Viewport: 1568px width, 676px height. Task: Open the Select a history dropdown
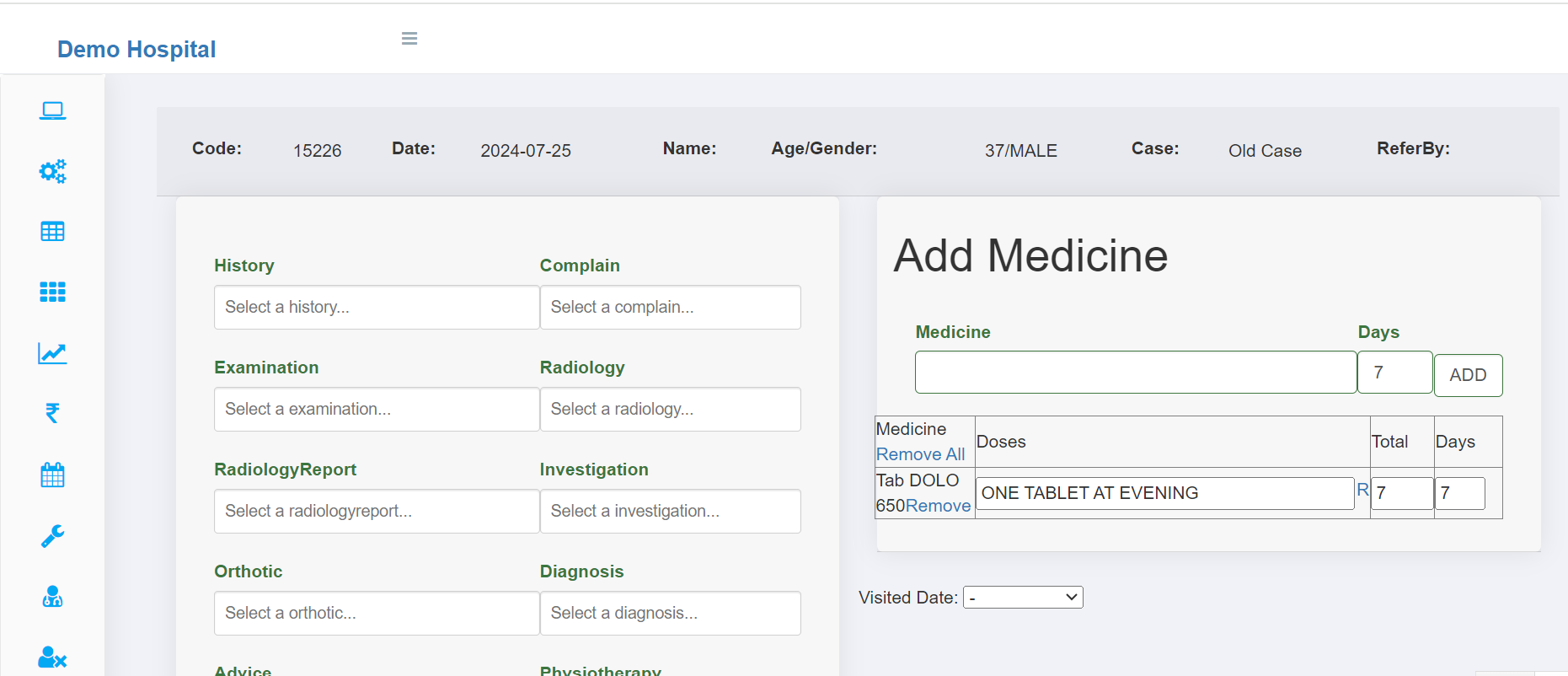376,308
